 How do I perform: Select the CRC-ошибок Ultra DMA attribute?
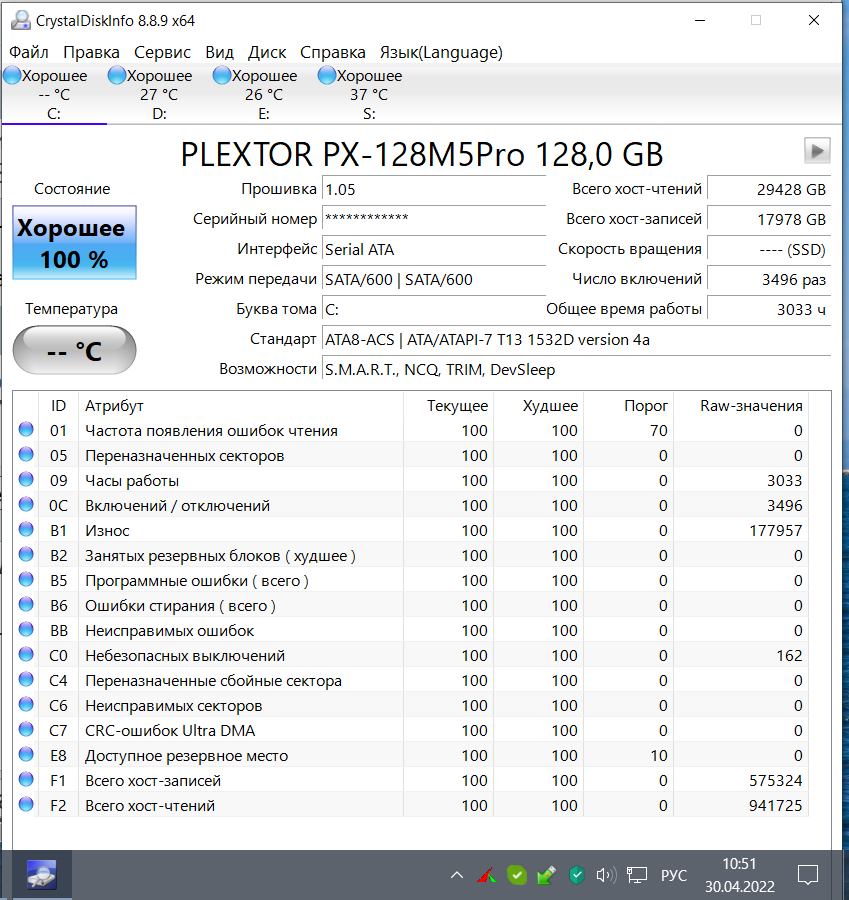tap(170, 731)
